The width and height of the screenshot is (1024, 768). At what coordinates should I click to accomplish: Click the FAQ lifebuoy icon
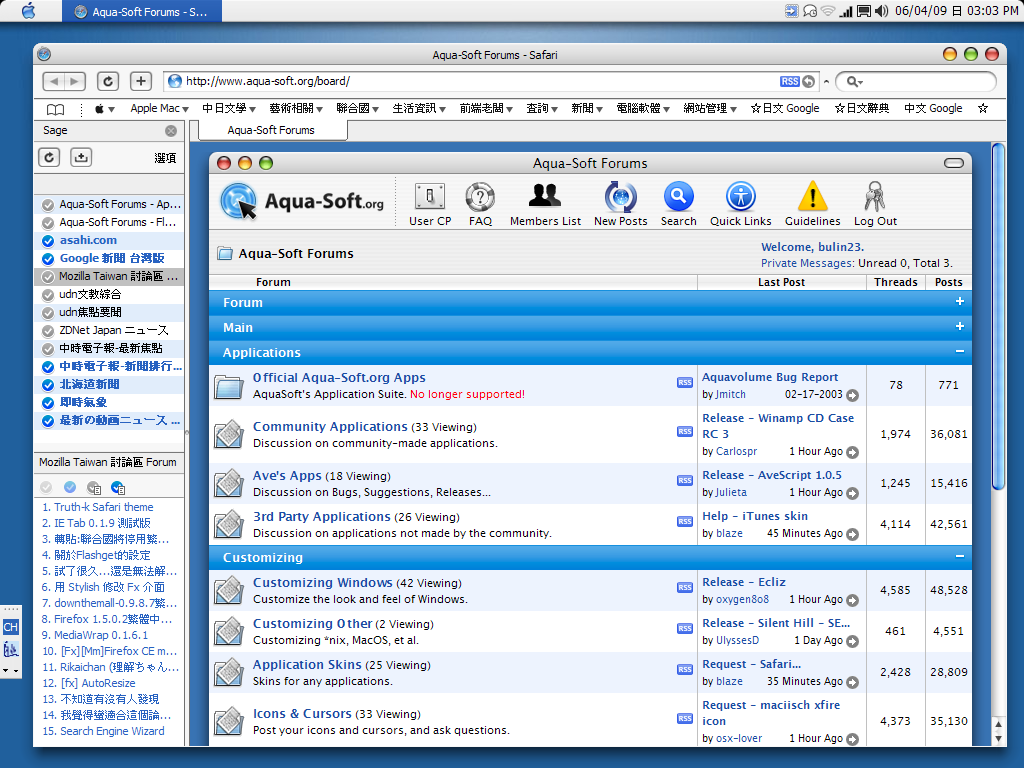click(480, 196)
